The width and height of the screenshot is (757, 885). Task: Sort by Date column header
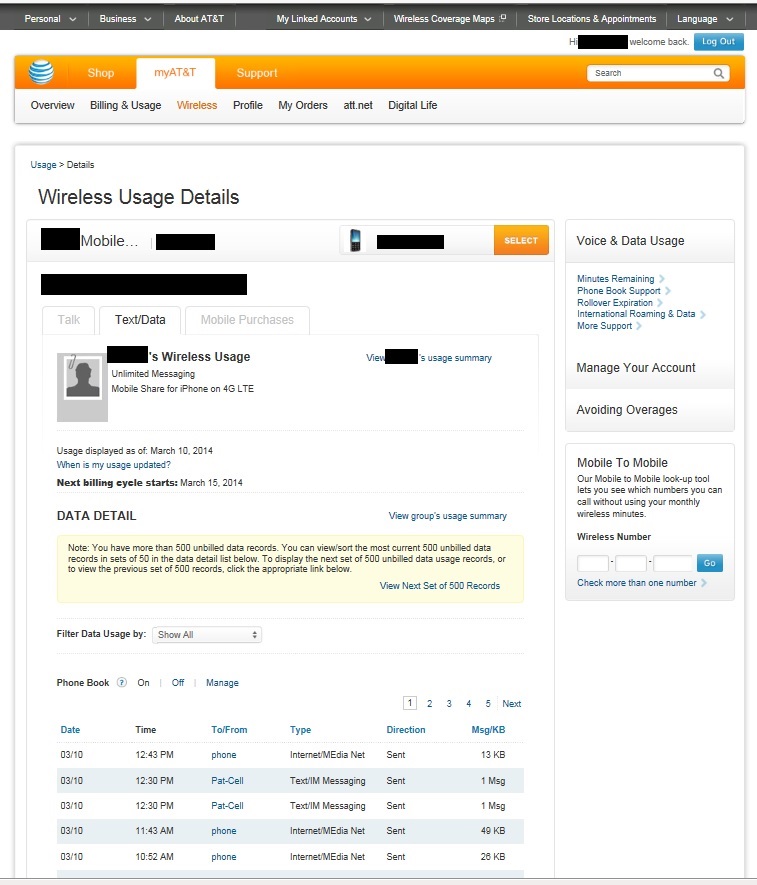pyautogui.click(x=70, y=730)
